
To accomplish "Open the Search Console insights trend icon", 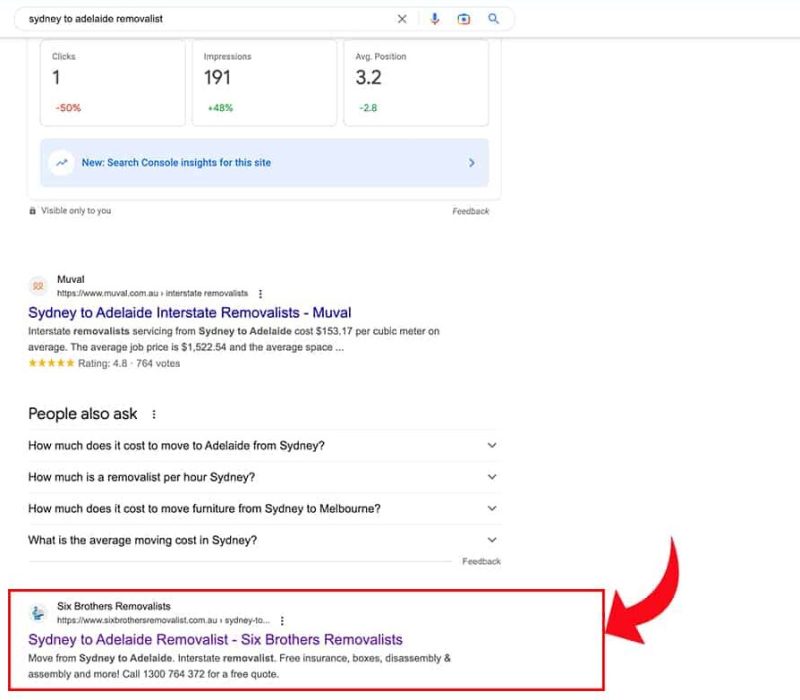I will (x=62, y=163).
